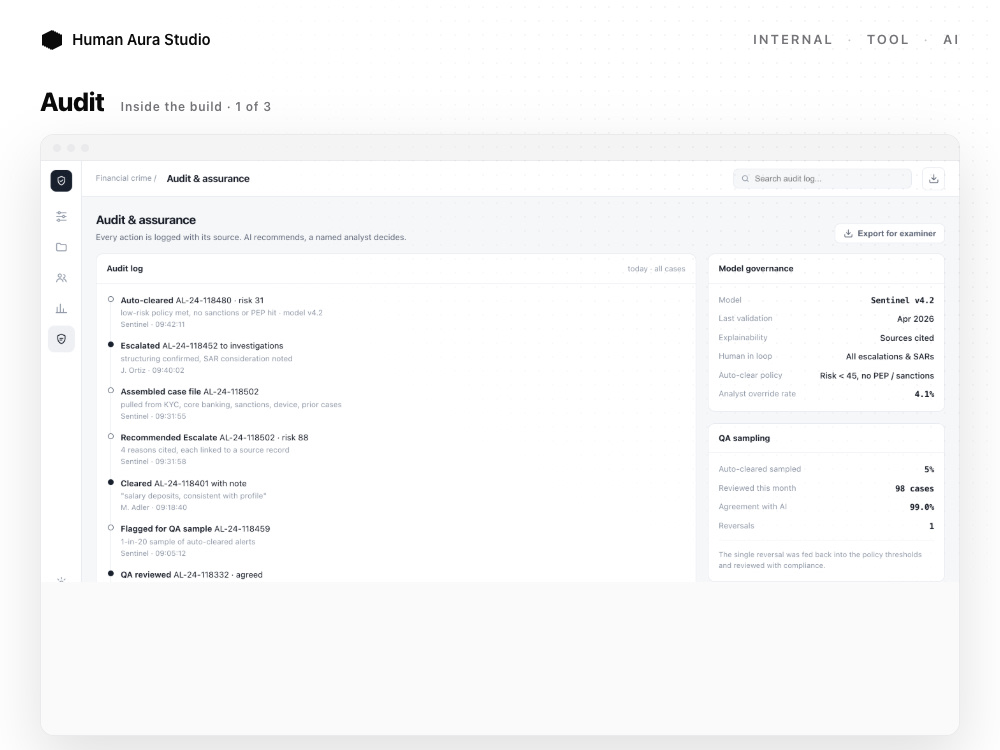1000x750 pixels.
Task: Click the Sentinel v4.2 model value
Action: click(x=902, y=300)
